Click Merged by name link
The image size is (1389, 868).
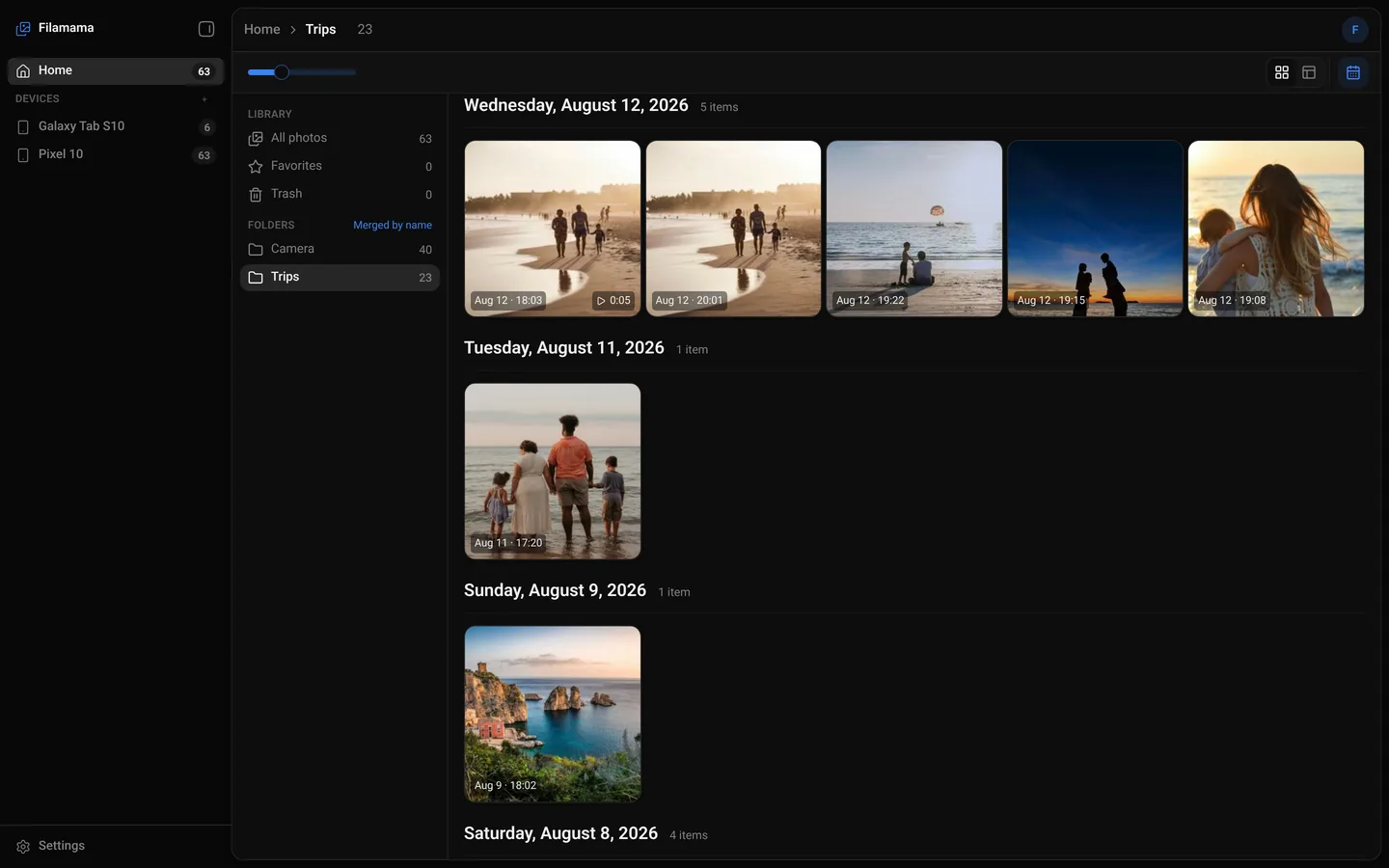(393, 225)
